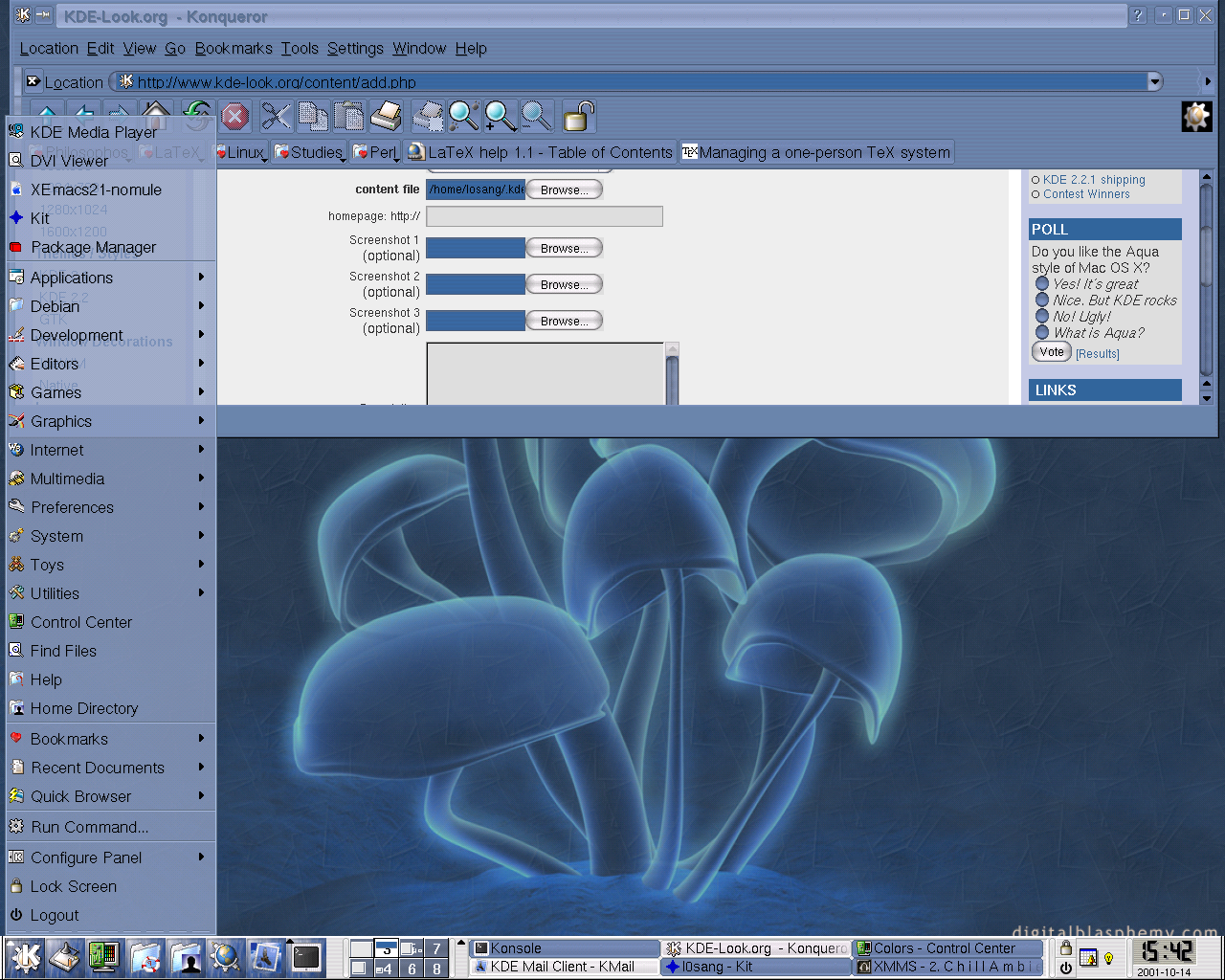Open the Help lifebuoy folder panel icon
The image size is (1225, 980).
[x=146, y=957]
